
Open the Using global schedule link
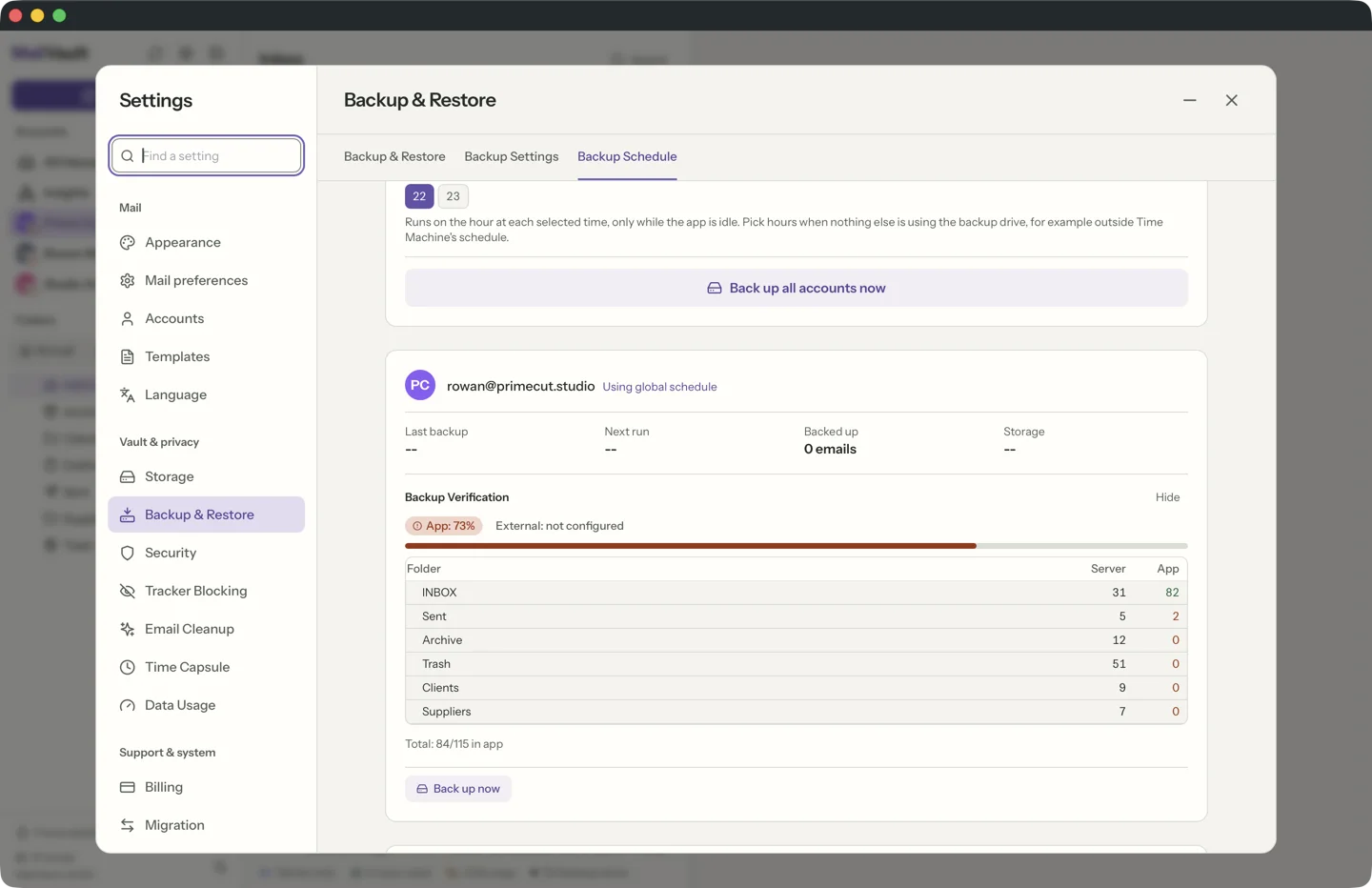pos(659,387)
